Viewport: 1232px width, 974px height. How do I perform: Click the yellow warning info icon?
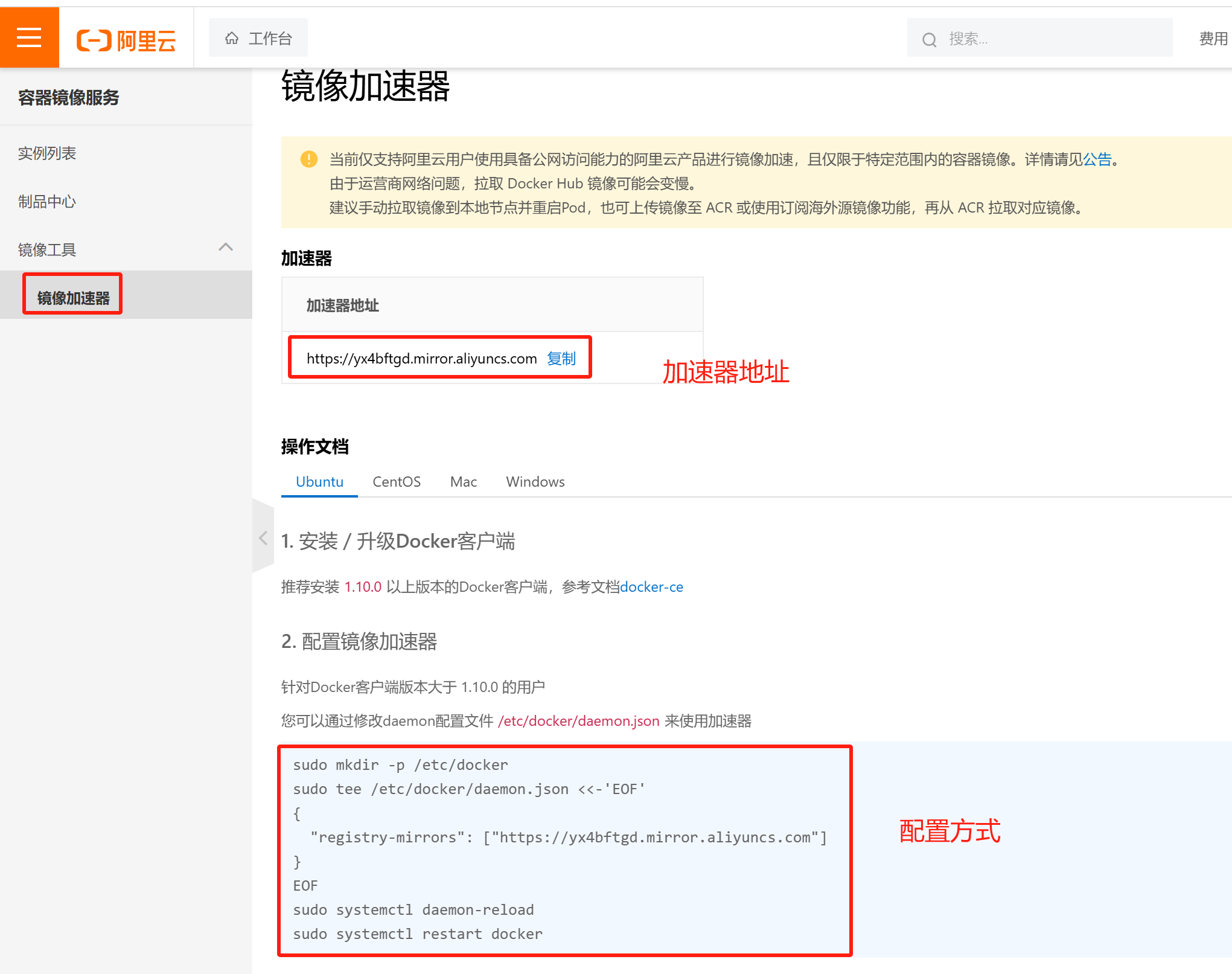click(x=309, y=159)
